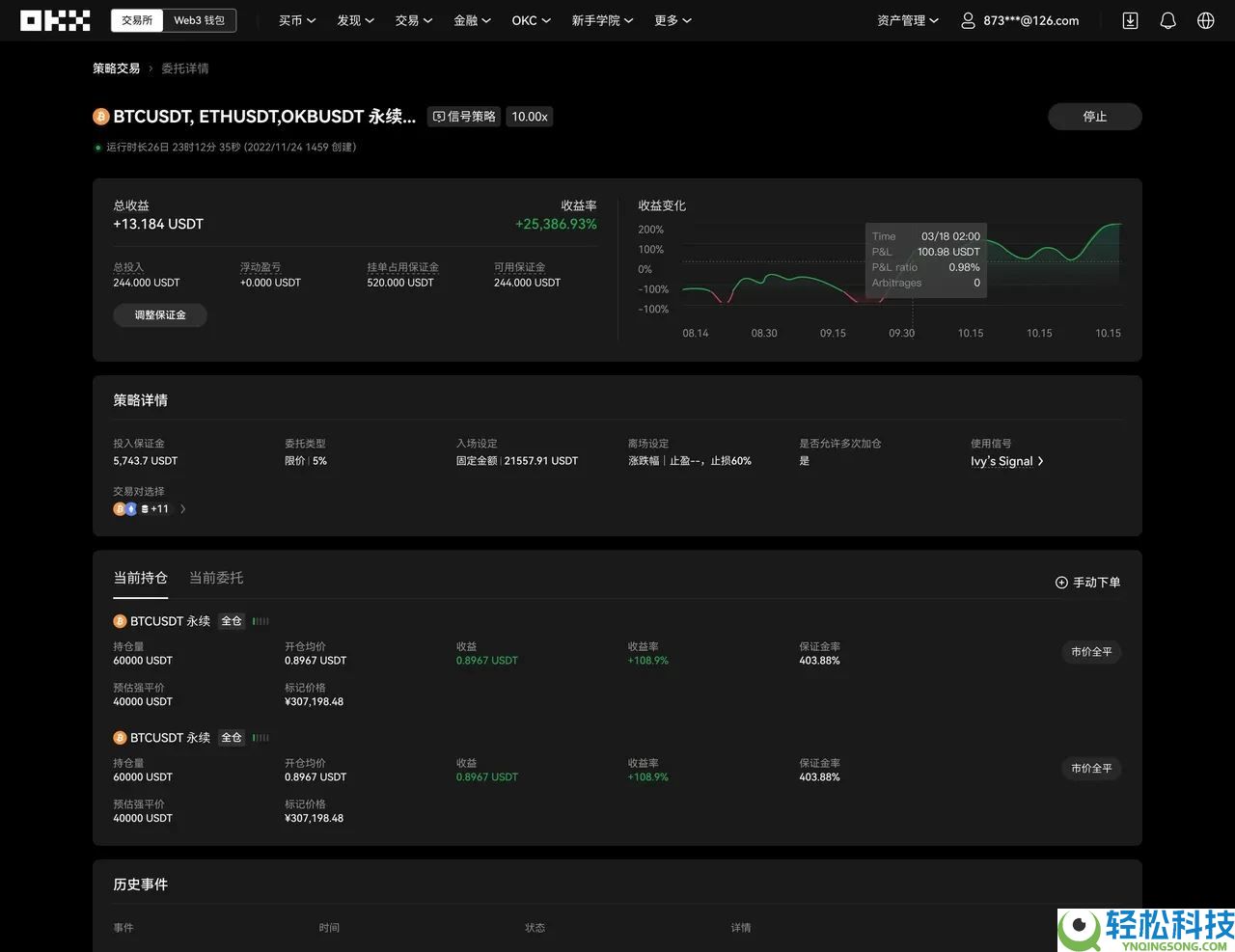
Task: Click the trading pair coin icons +11
Action: click(141, 509)
